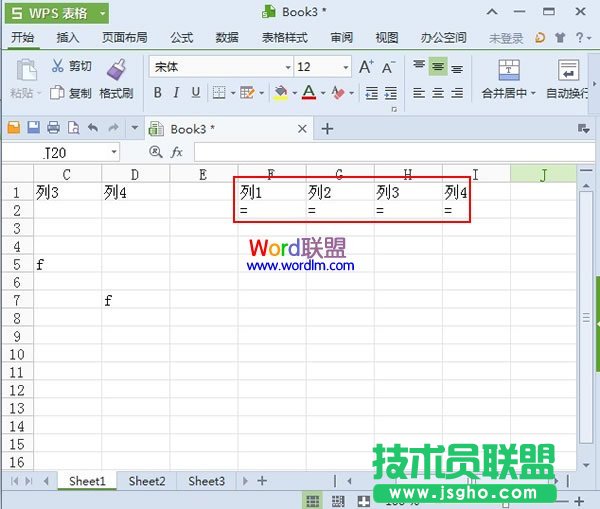Expand the WPS application menu arrow

[x=102, y=13]
